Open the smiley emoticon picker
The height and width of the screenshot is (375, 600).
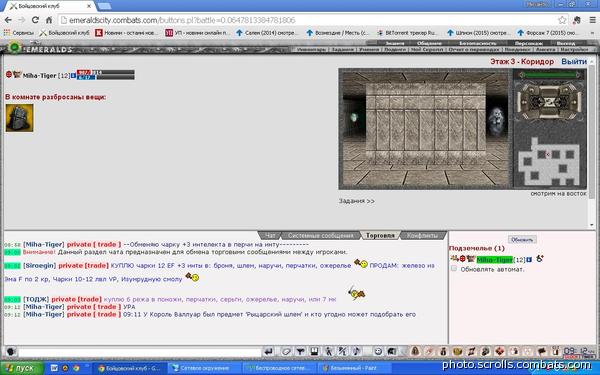(378, 351)
